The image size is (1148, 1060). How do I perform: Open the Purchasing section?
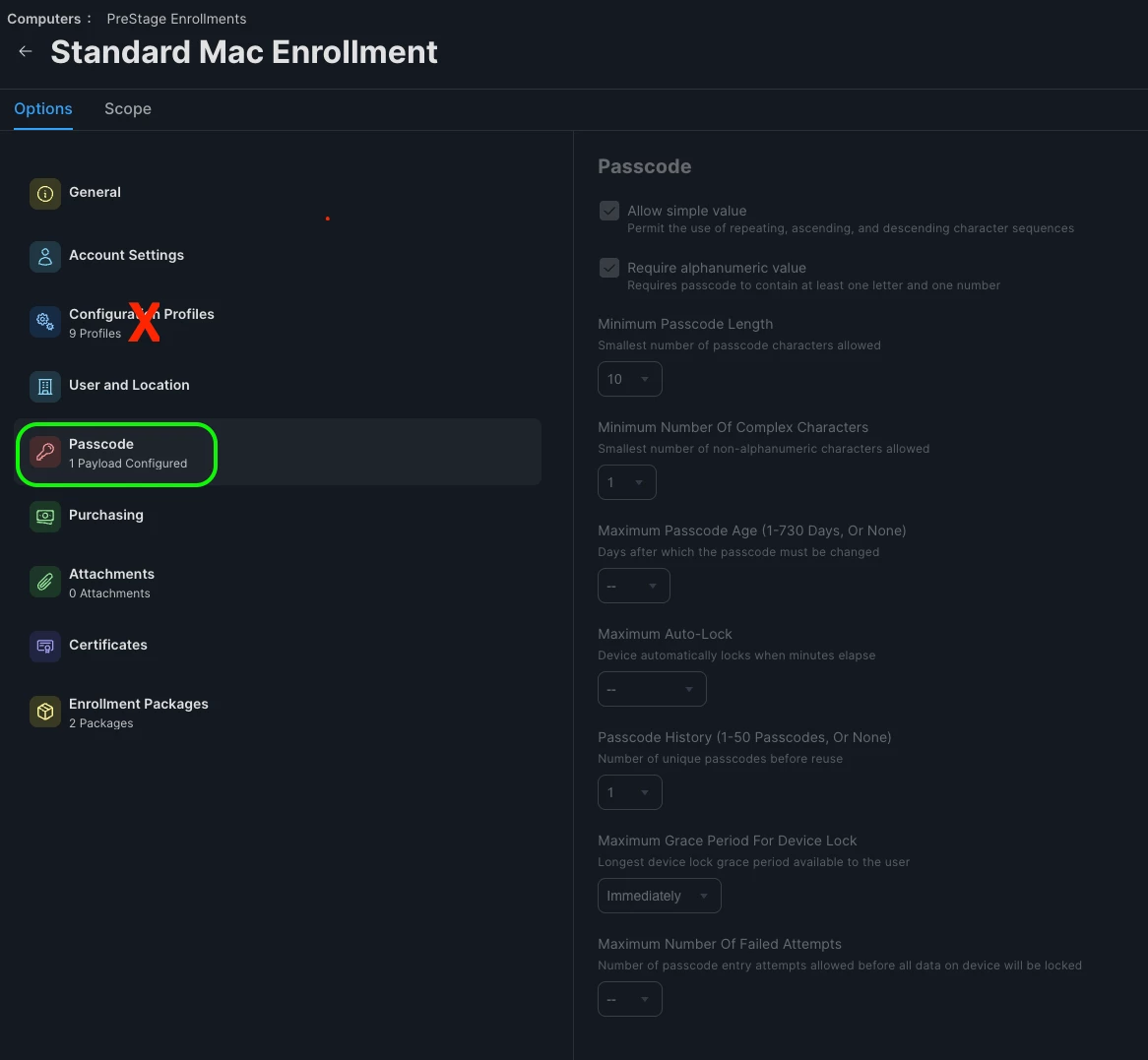click(278, 516)
